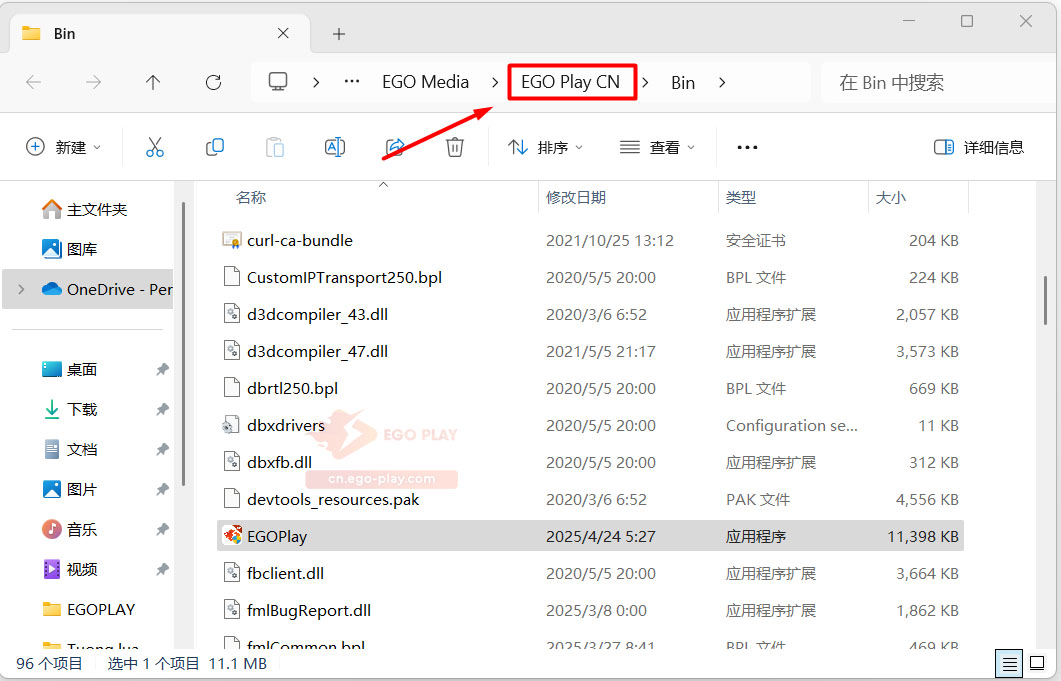
Task: Click the file list vertical scrollbar
Action: click(1045, 301)
